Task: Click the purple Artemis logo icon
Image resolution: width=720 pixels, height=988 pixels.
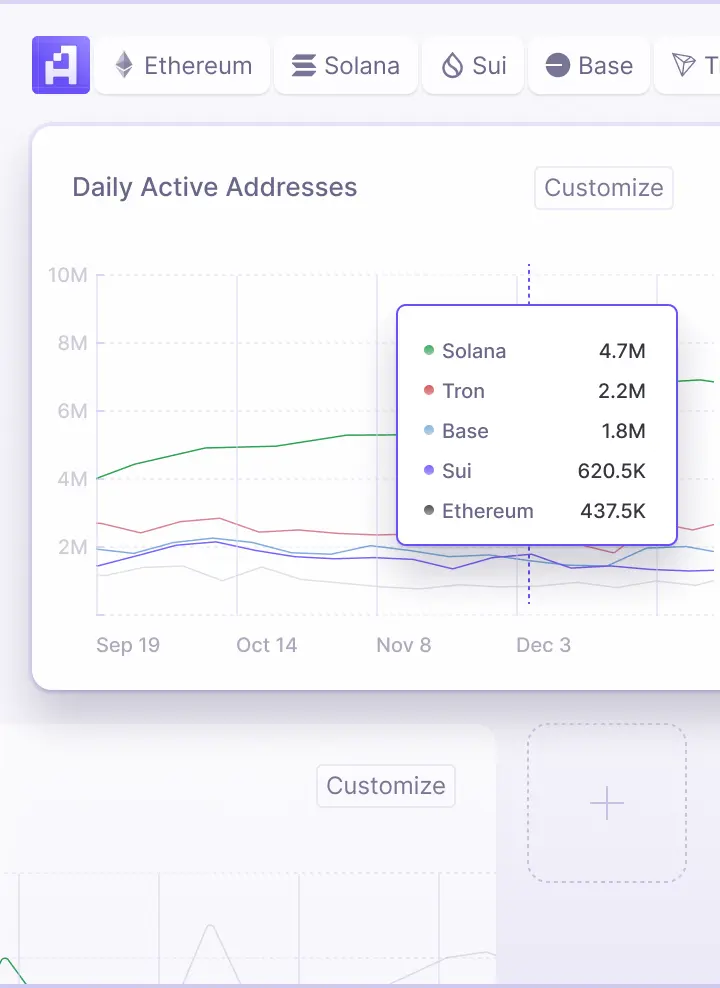Action: pos(61,65)
